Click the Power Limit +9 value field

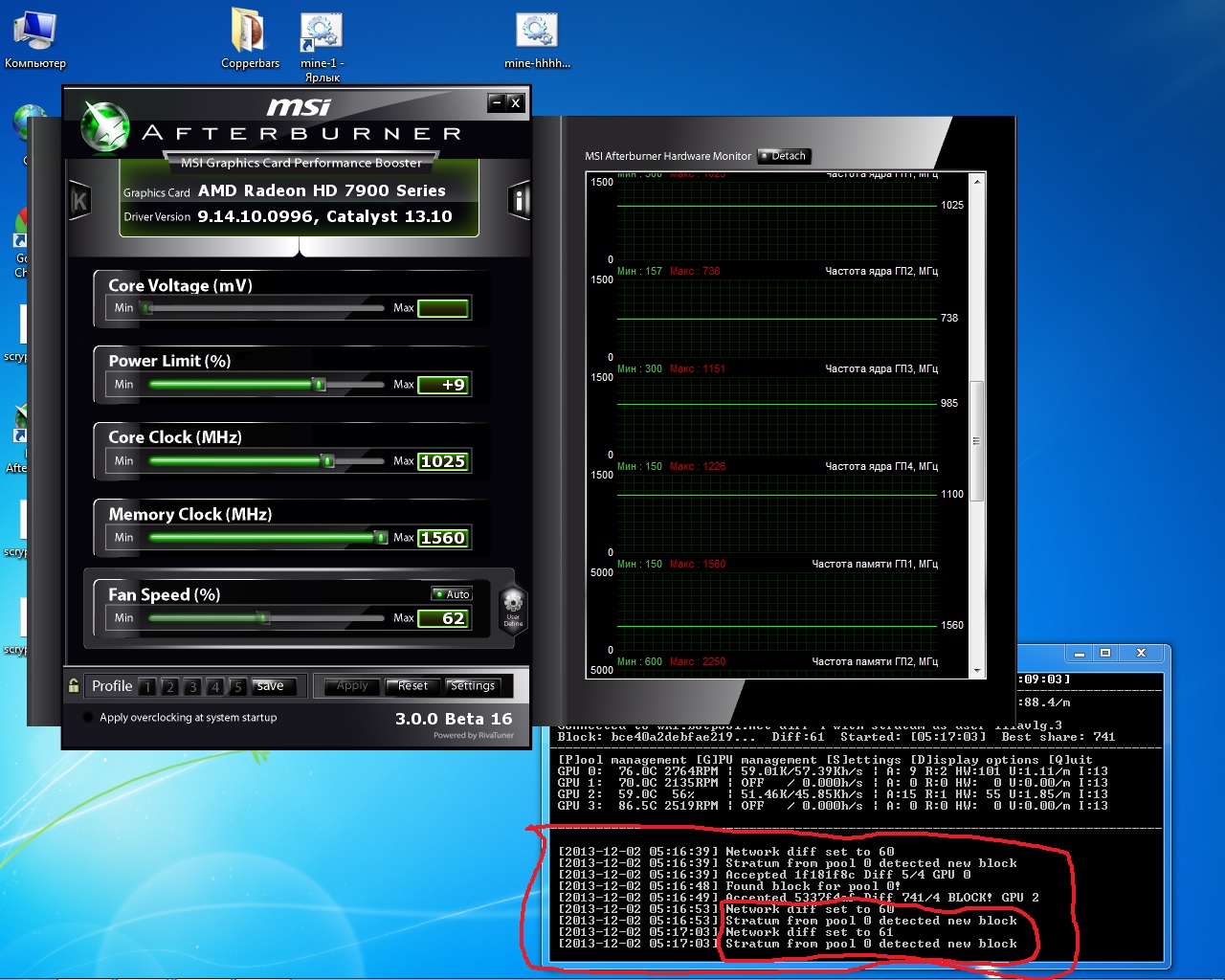(x=443, y=385)
